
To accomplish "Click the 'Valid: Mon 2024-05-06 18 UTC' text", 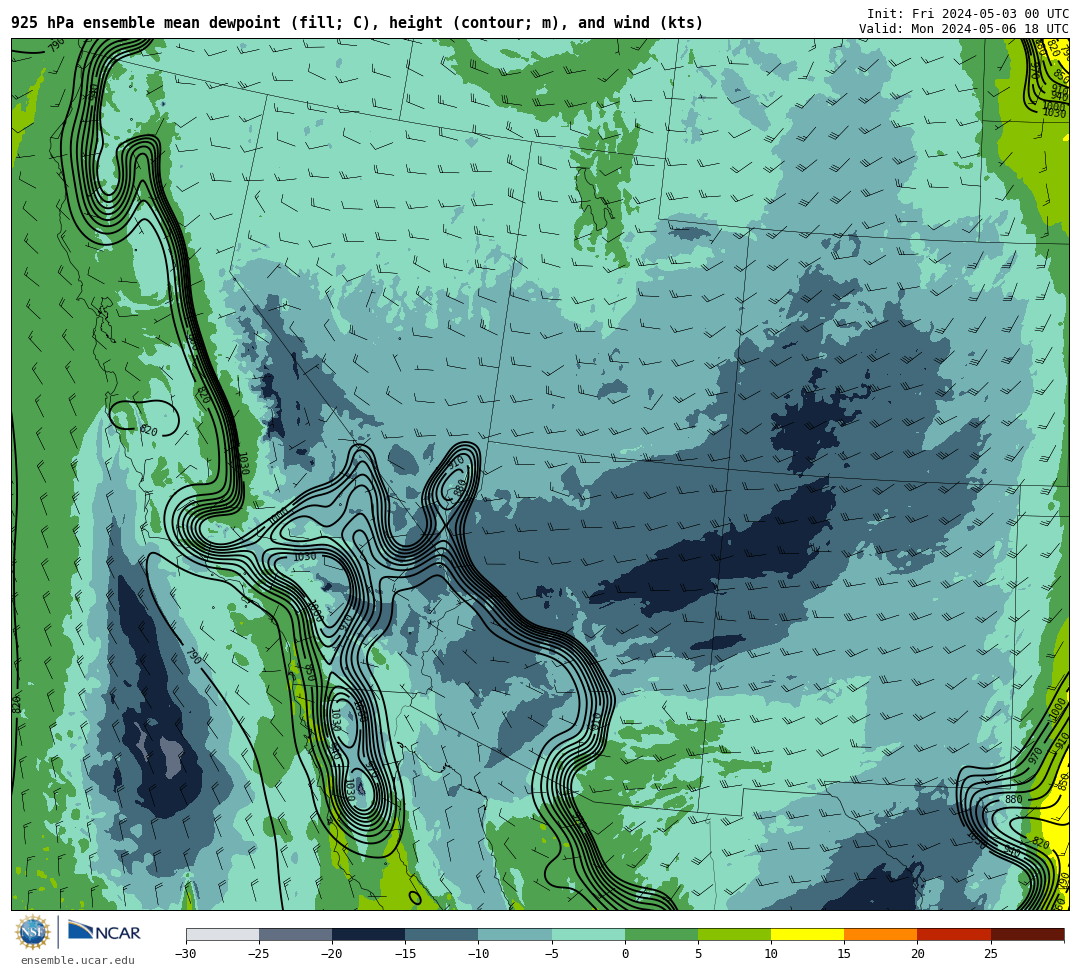I will pyautogui.click(x=964, y=29).
